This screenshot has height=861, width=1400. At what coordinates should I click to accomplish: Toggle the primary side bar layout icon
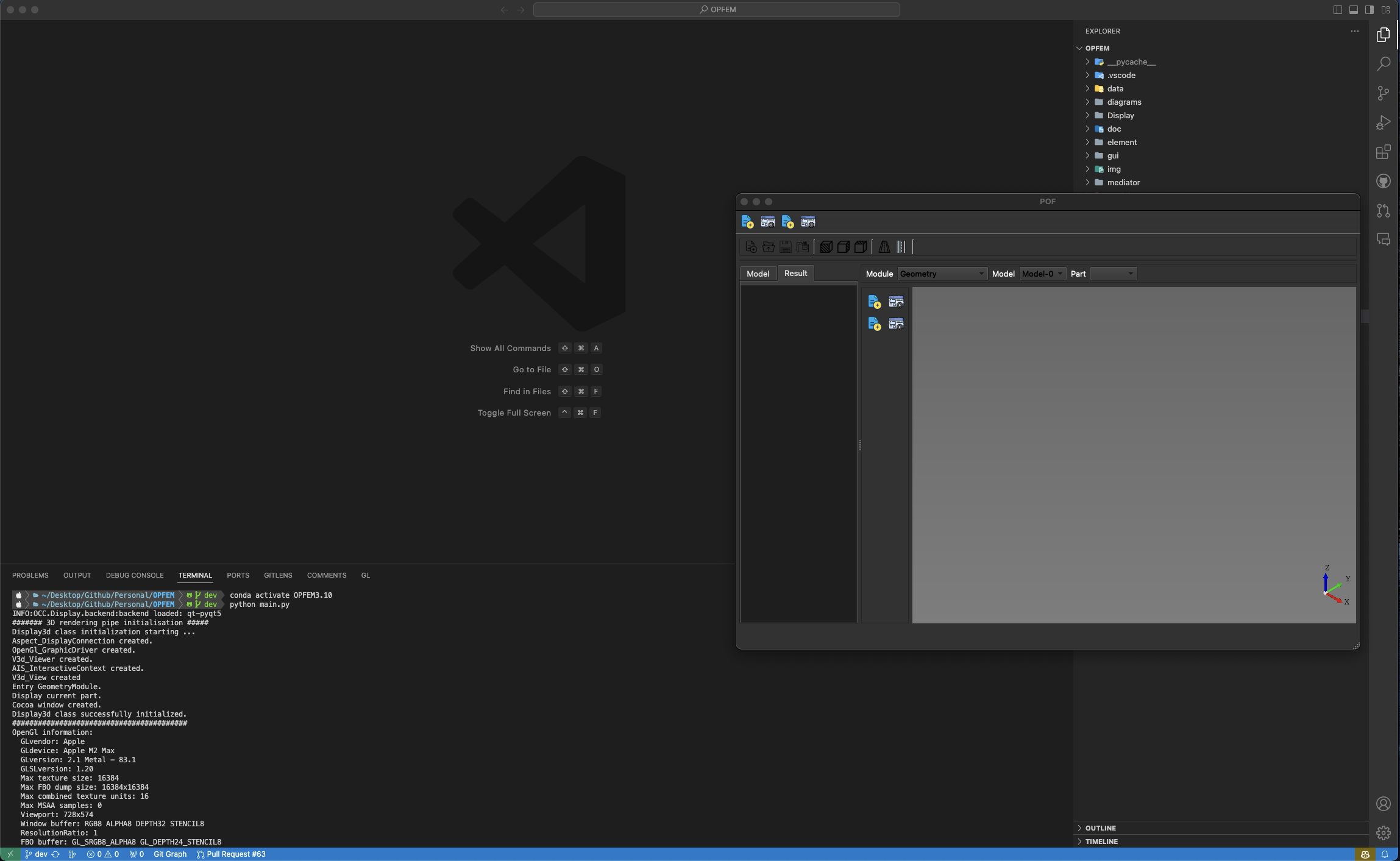(1338, 10)
